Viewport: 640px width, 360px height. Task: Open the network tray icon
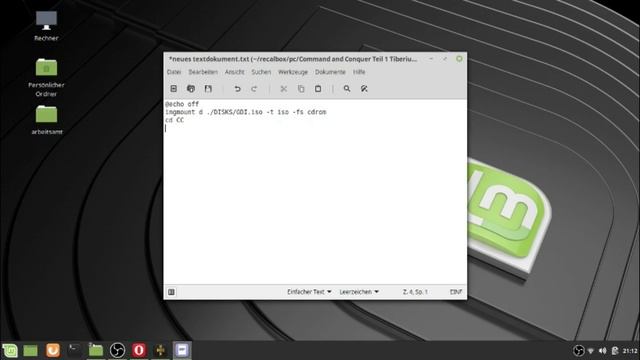point(591,351)
